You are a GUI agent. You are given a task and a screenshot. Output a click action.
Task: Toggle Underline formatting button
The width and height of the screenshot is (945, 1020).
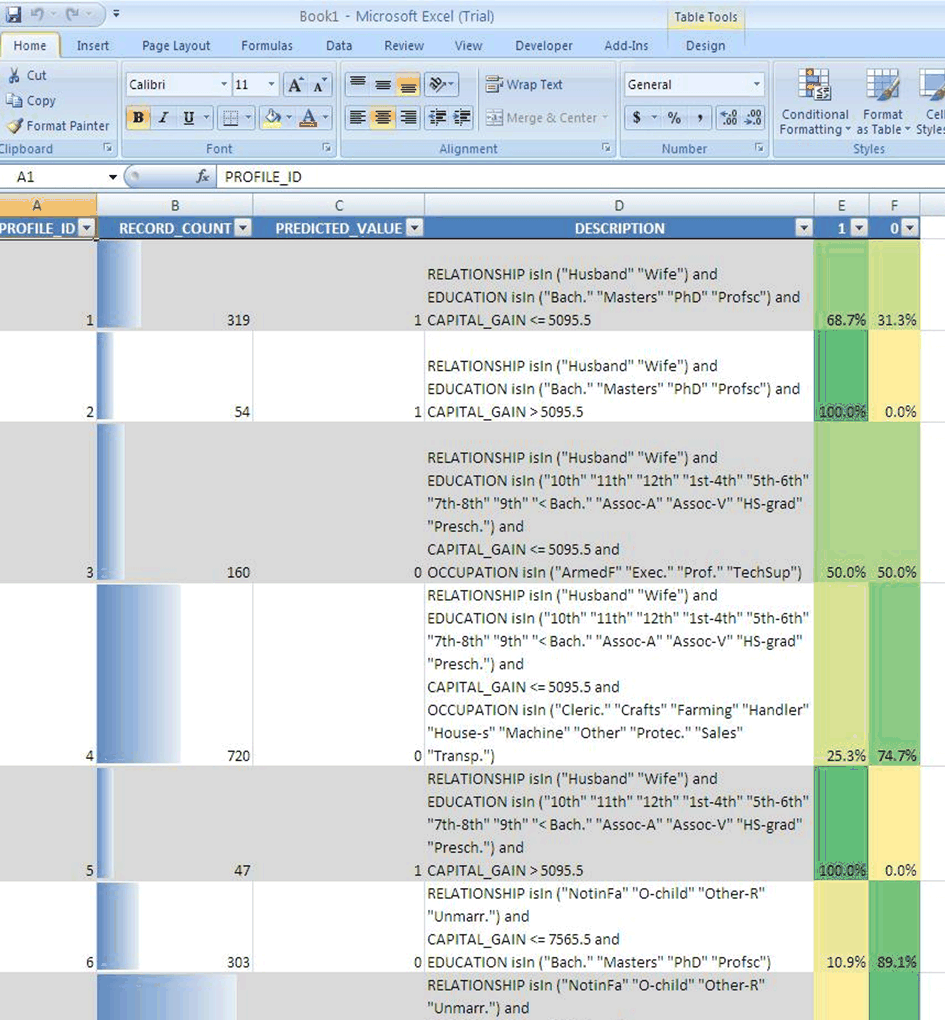[188, 118]
